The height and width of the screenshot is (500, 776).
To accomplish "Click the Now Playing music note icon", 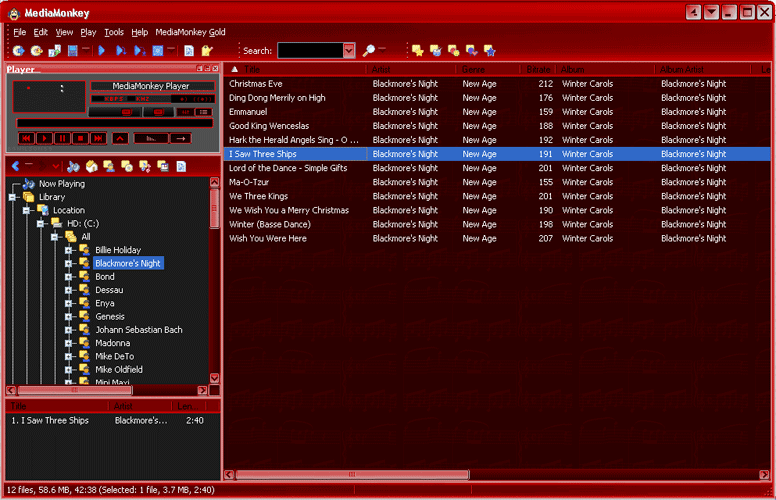I will click(x=29, y=184).
